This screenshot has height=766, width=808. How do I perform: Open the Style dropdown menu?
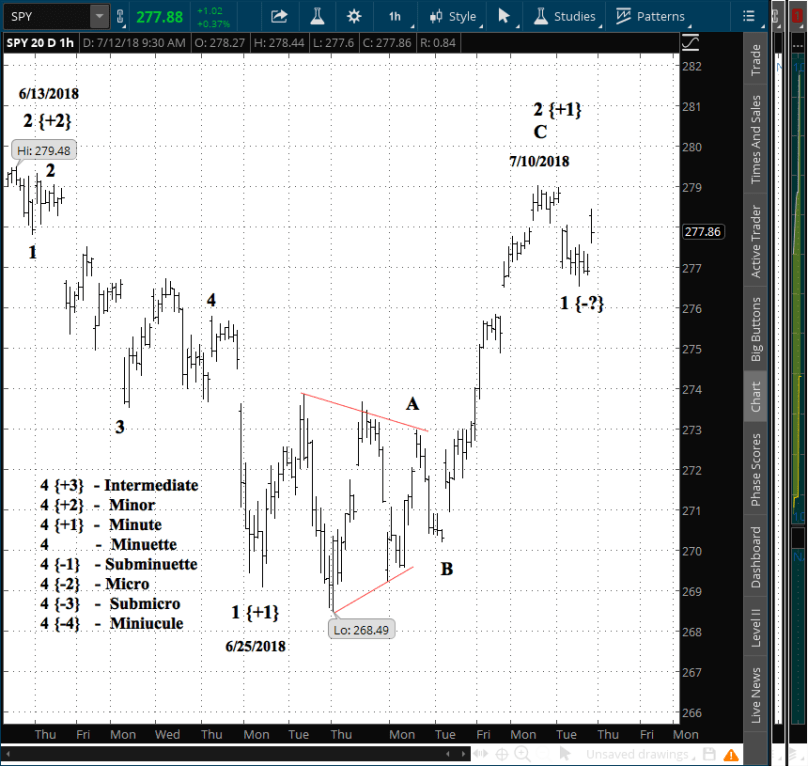click(x=452, y=16)
